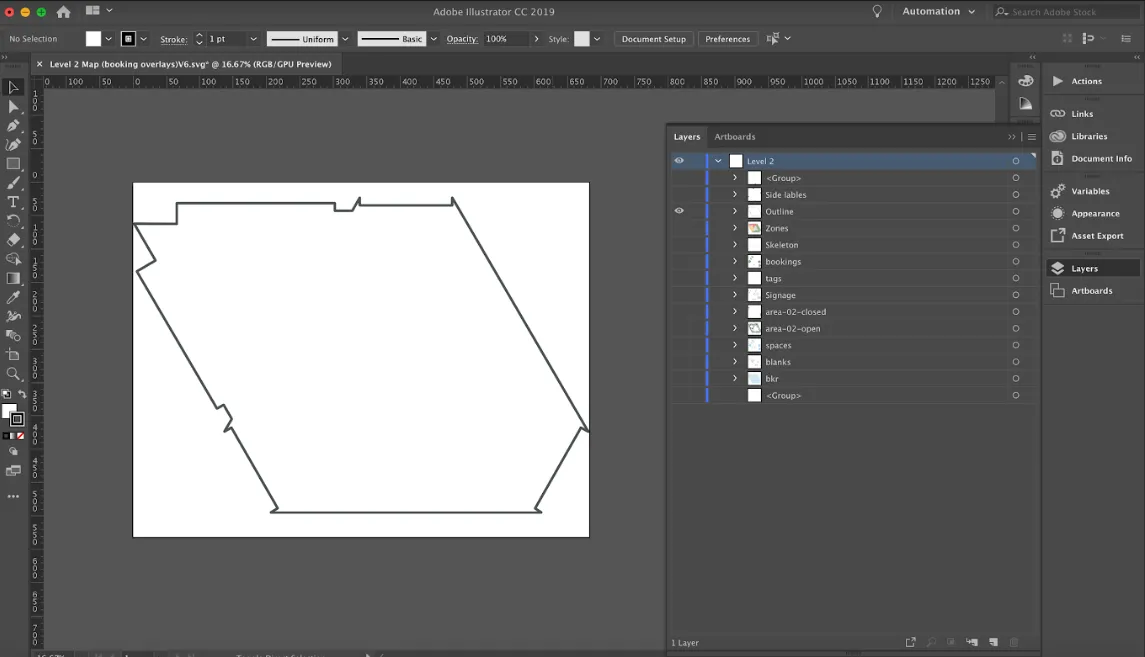Open the Automation workspace dropdown
Viewport: 1145px width, 657px height.
[x=938, y=12]
